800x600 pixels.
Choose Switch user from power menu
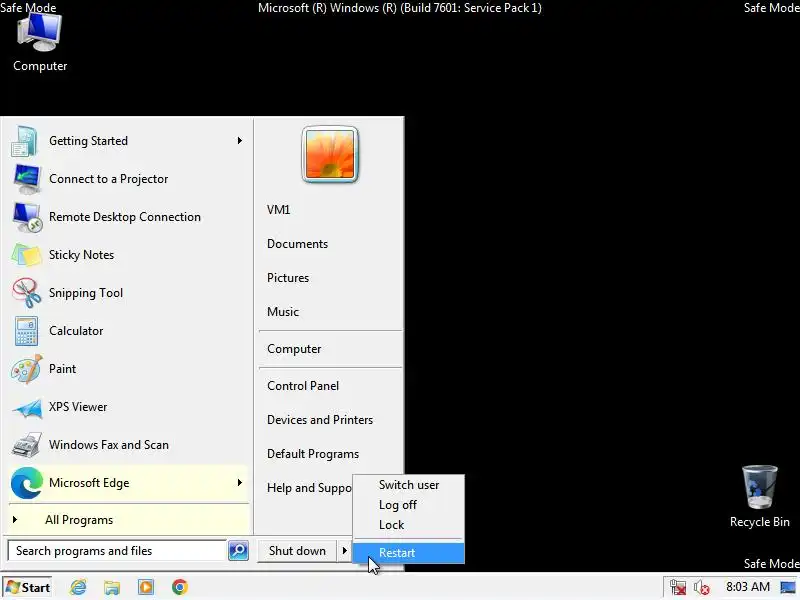pyautogui.click(x=409, y=485)
